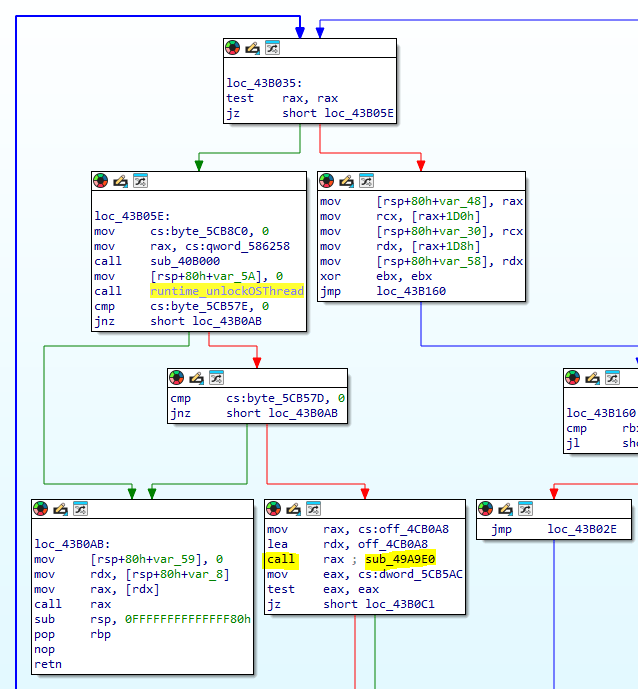Click loc_43B0AB in jnz after byte_5CB57E
This screenshot has width=638, height=689.
coord(227,321)
